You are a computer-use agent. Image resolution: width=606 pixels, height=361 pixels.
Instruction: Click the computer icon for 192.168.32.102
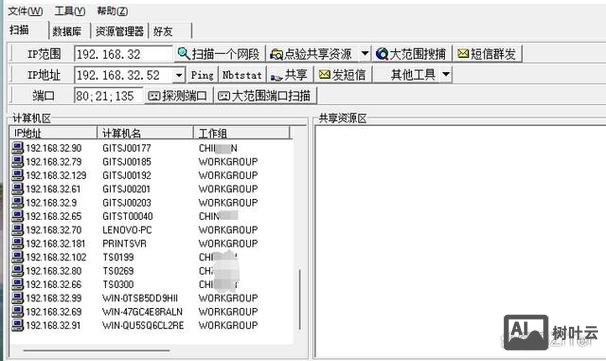click(x=17, y=257)
